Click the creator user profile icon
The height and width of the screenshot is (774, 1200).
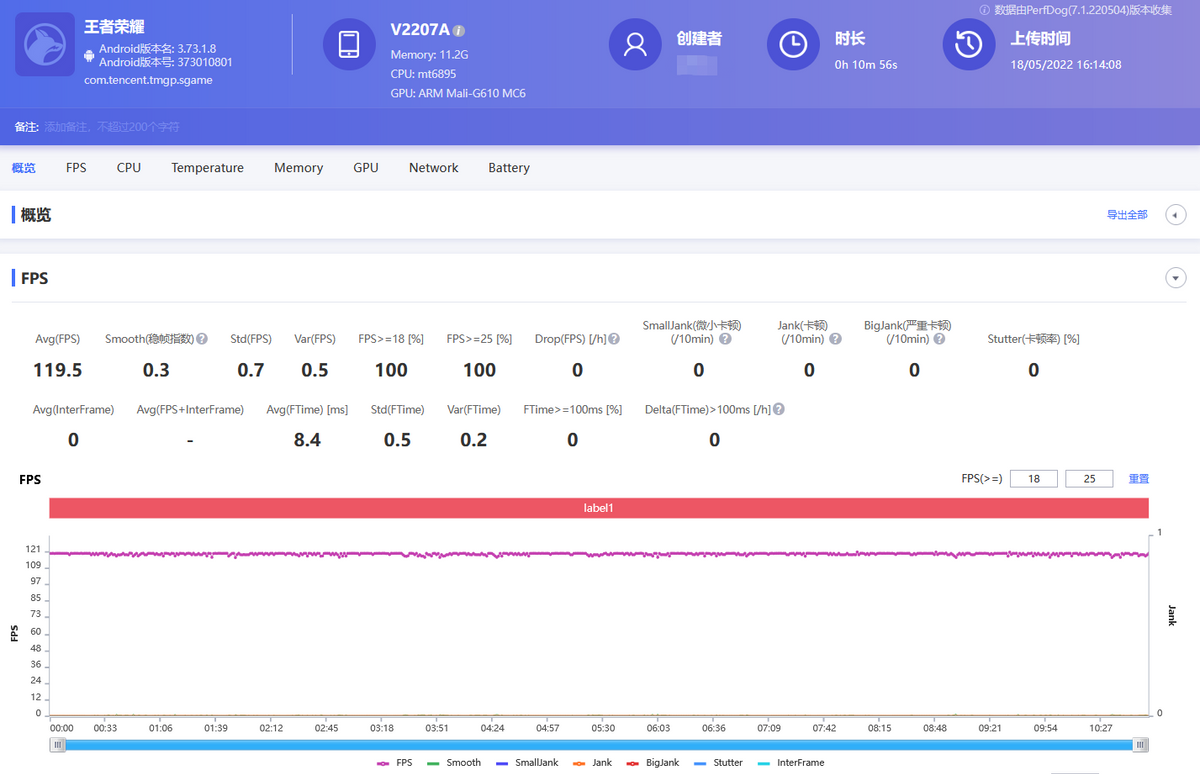click(x=635, y=44)
